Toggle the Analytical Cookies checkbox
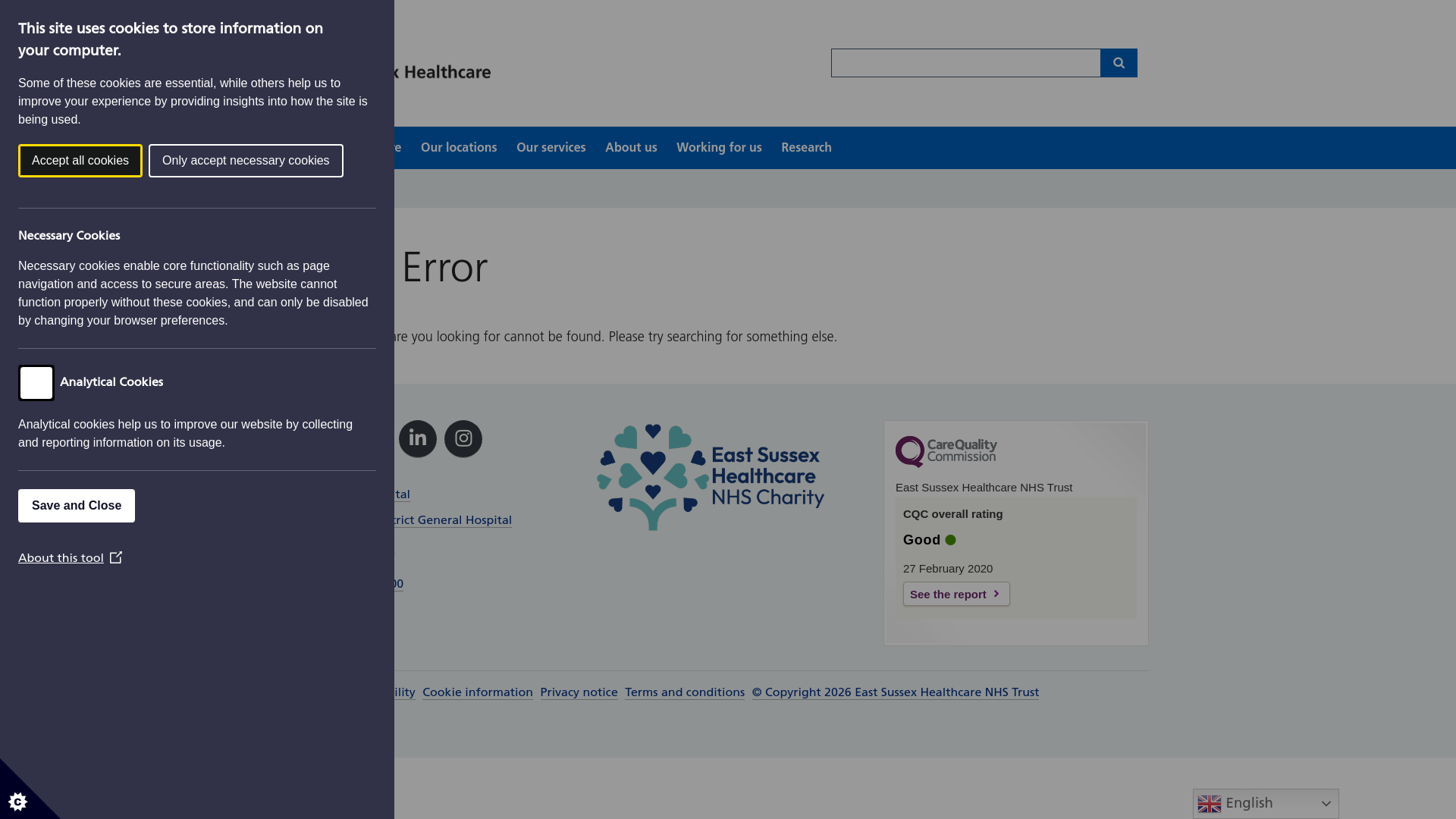The width and height of the screenshot is (1456, 819). point(36,383)
